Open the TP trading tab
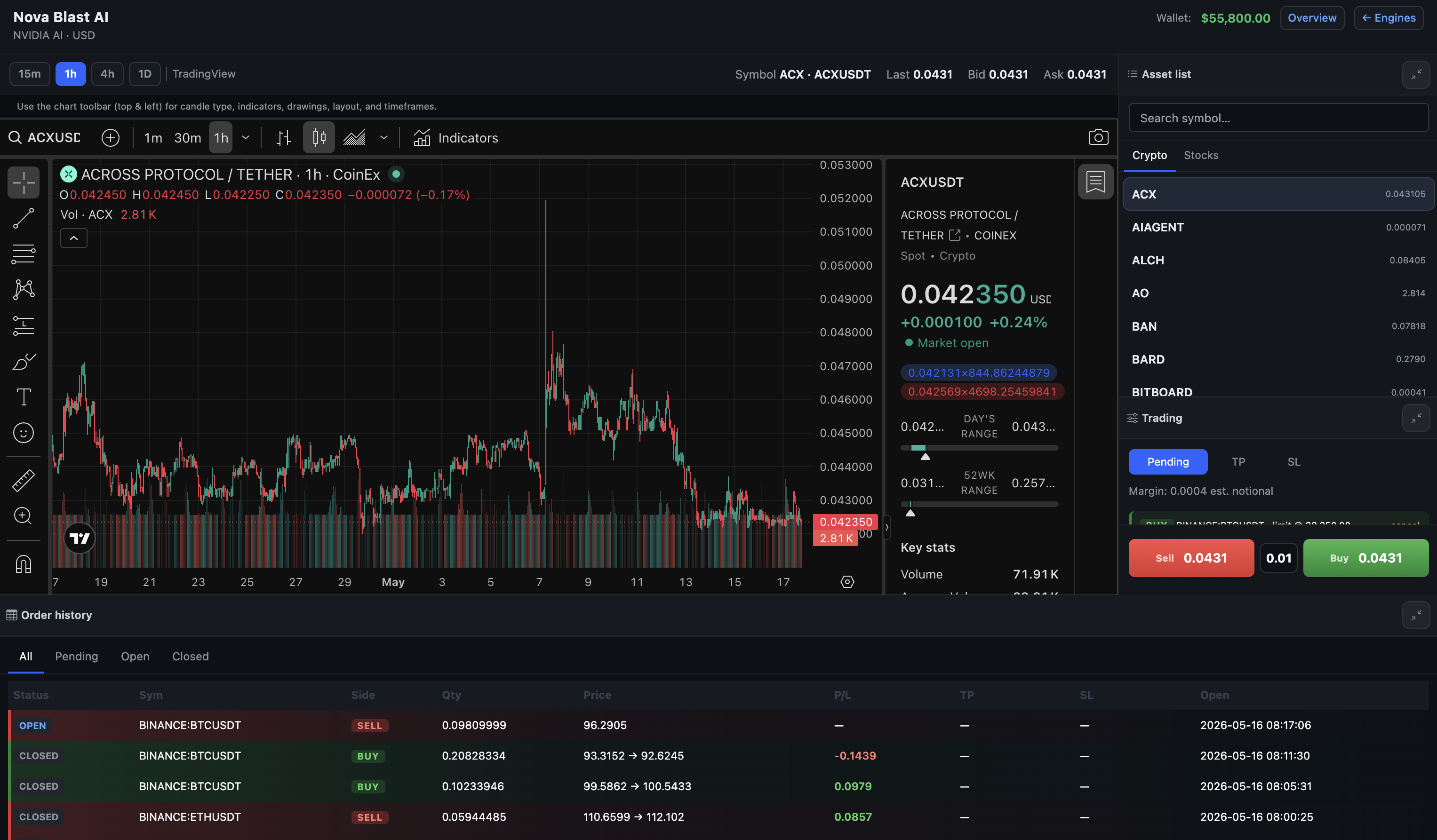Screen dimensions: 1437x840 click(x=1238, y=461)
